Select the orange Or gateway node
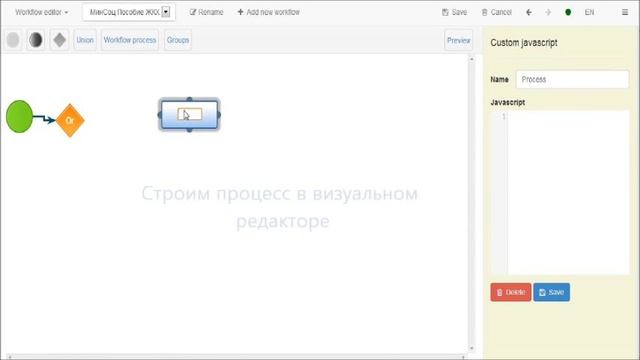This screenshot has height=360, width=640. coord(70,120)
